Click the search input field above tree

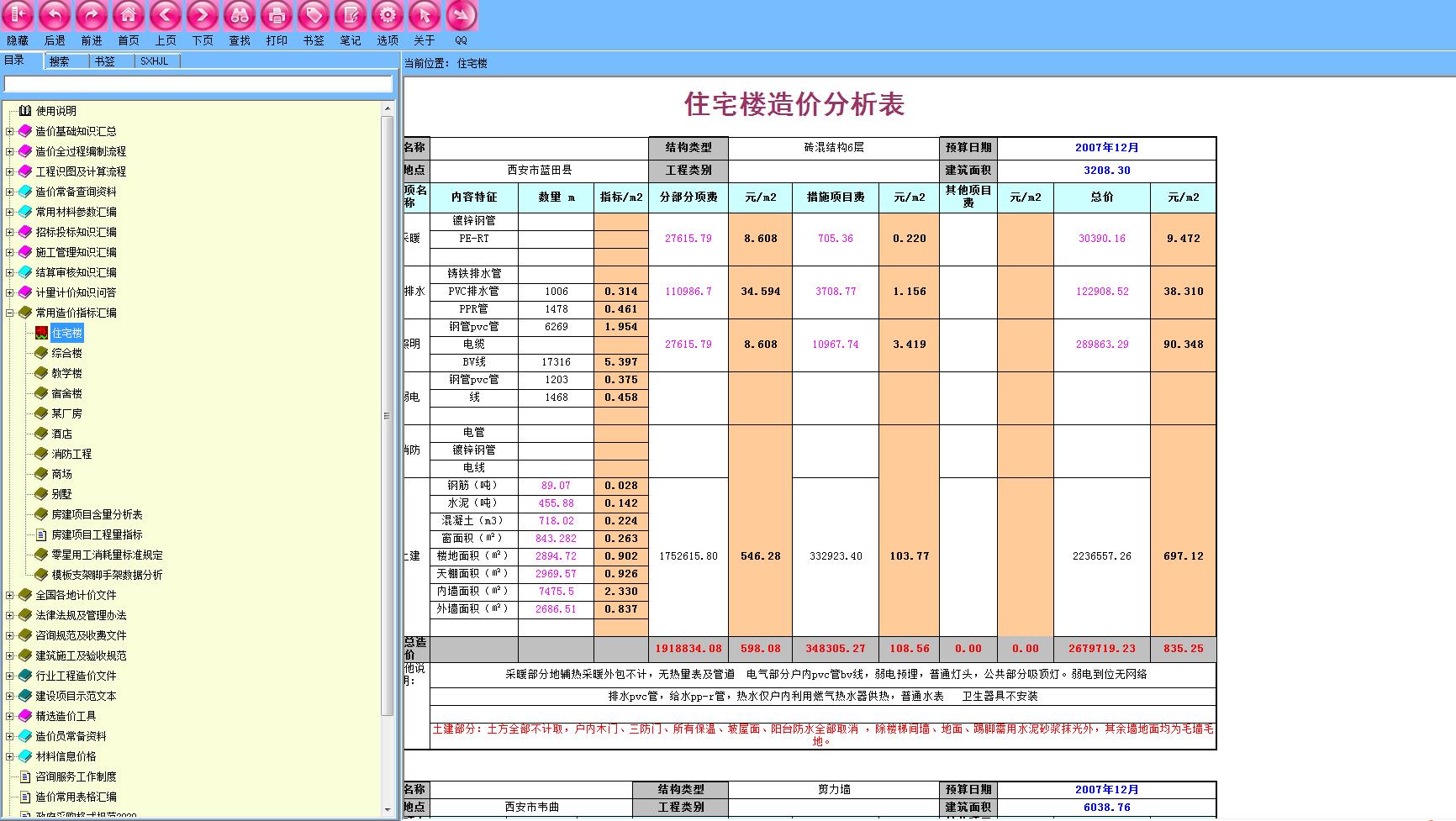coord(198,84)
